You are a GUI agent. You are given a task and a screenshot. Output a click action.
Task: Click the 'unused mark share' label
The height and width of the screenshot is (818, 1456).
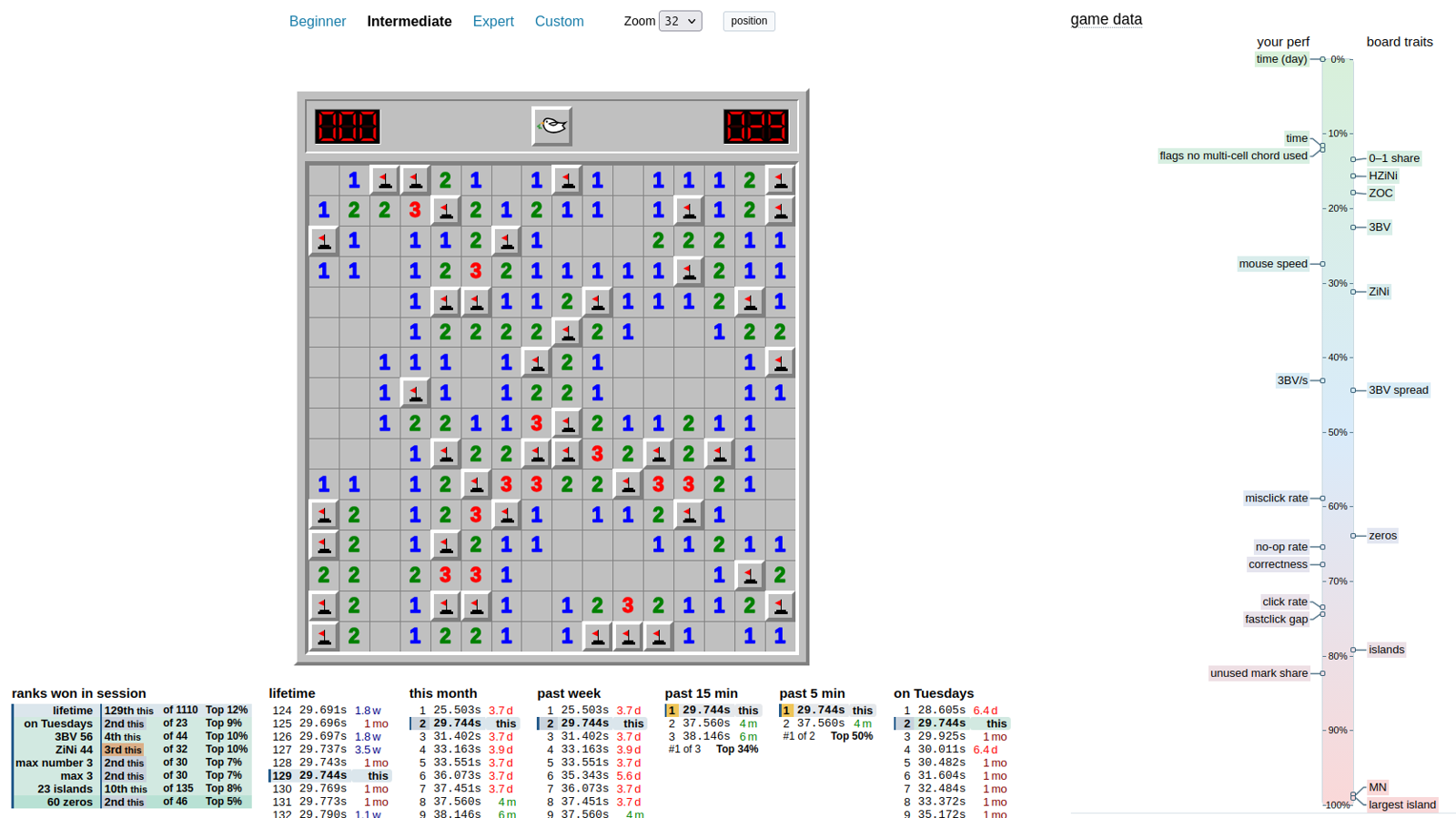click(x=1259, y=673)
